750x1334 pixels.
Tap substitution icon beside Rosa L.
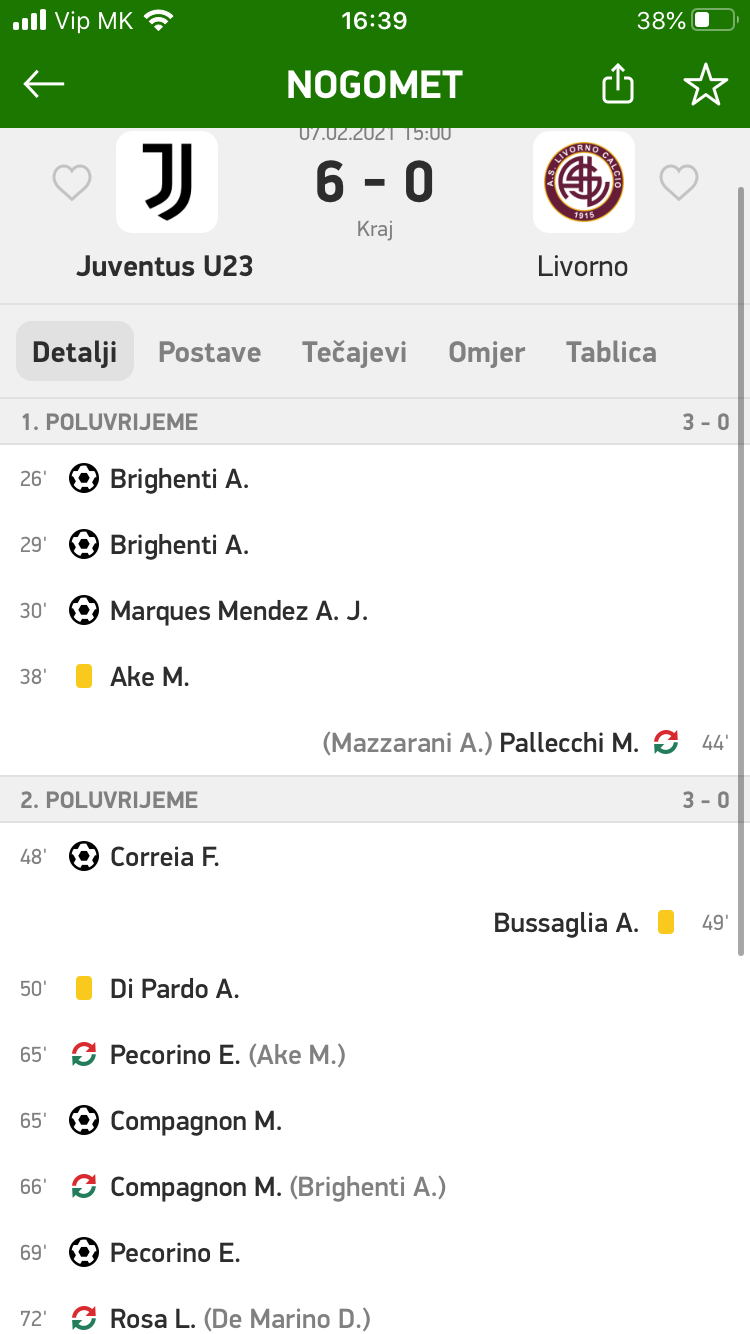point(84,1319)
